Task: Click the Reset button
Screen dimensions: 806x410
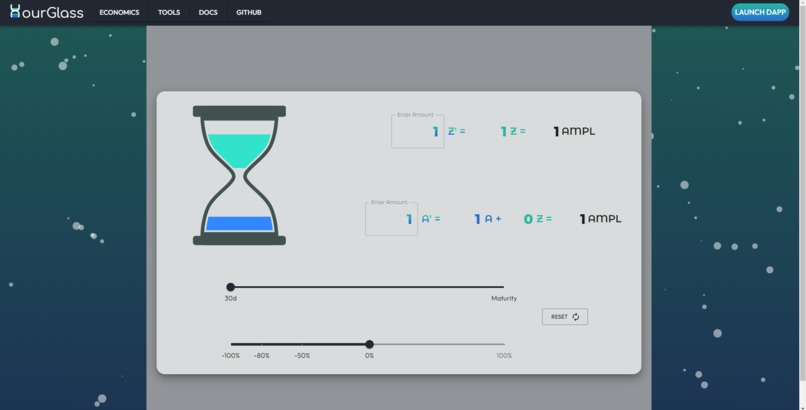Action: point(564,316)
